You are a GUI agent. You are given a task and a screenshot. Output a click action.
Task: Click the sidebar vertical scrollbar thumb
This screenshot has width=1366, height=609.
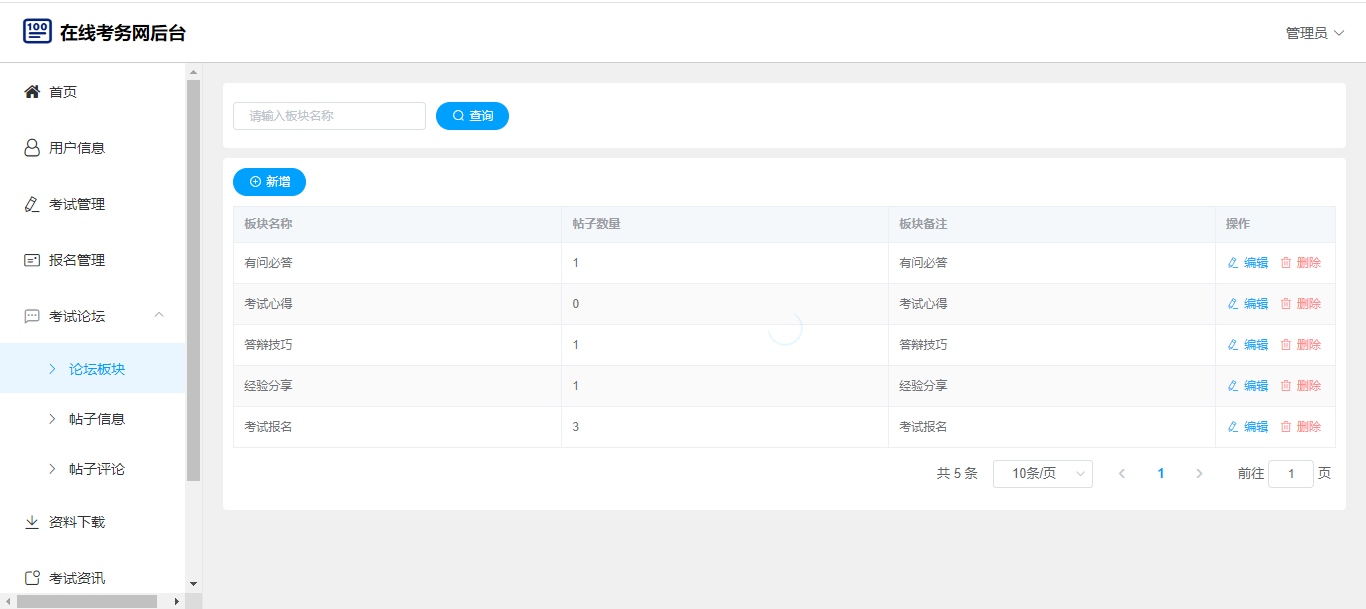click(x=193, y=280)
